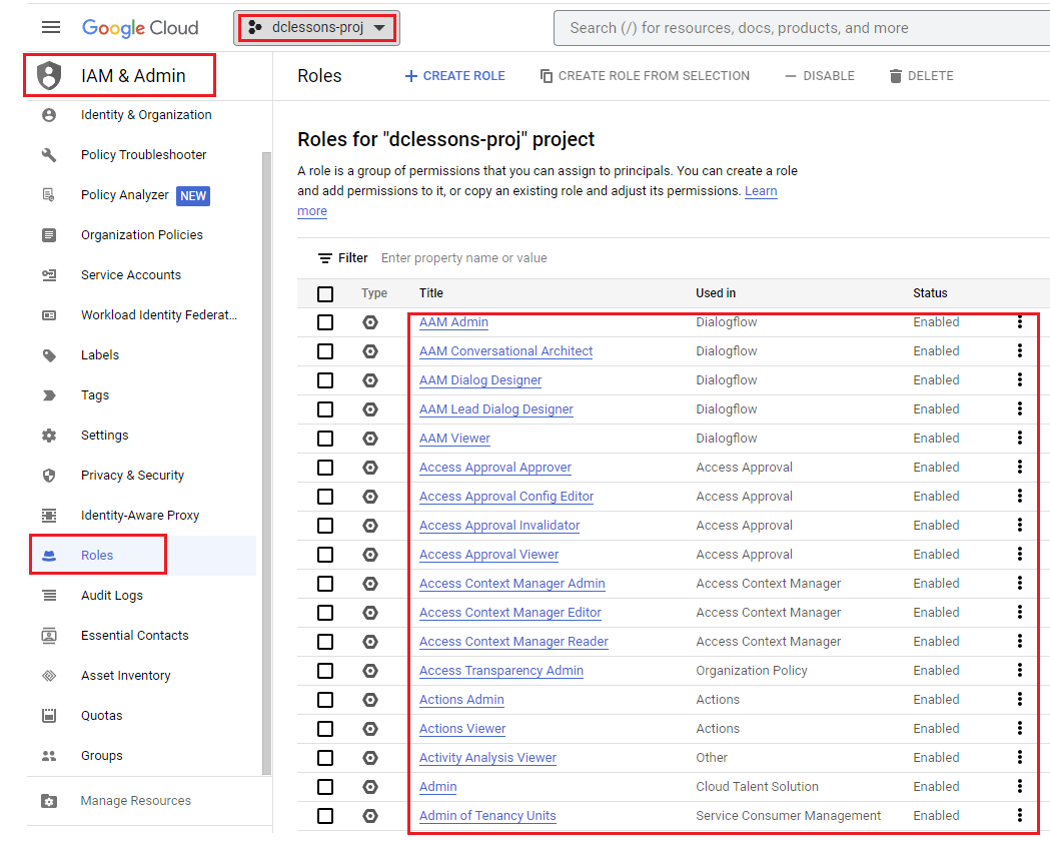Open Organization Policies in the sidebar
This screenshot has width=1050, height=841.
[142, 235]
